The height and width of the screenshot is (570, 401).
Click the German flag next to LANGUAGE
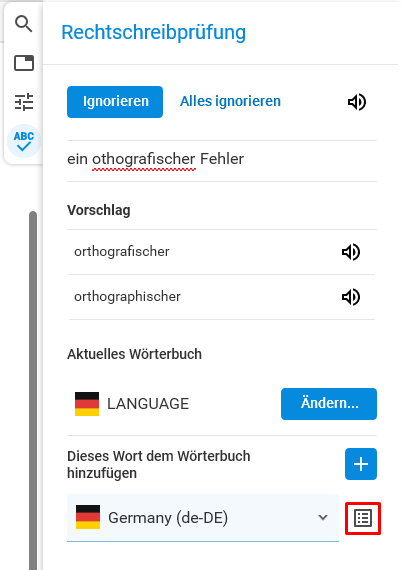pyautogui.click(x=87, y=404)
